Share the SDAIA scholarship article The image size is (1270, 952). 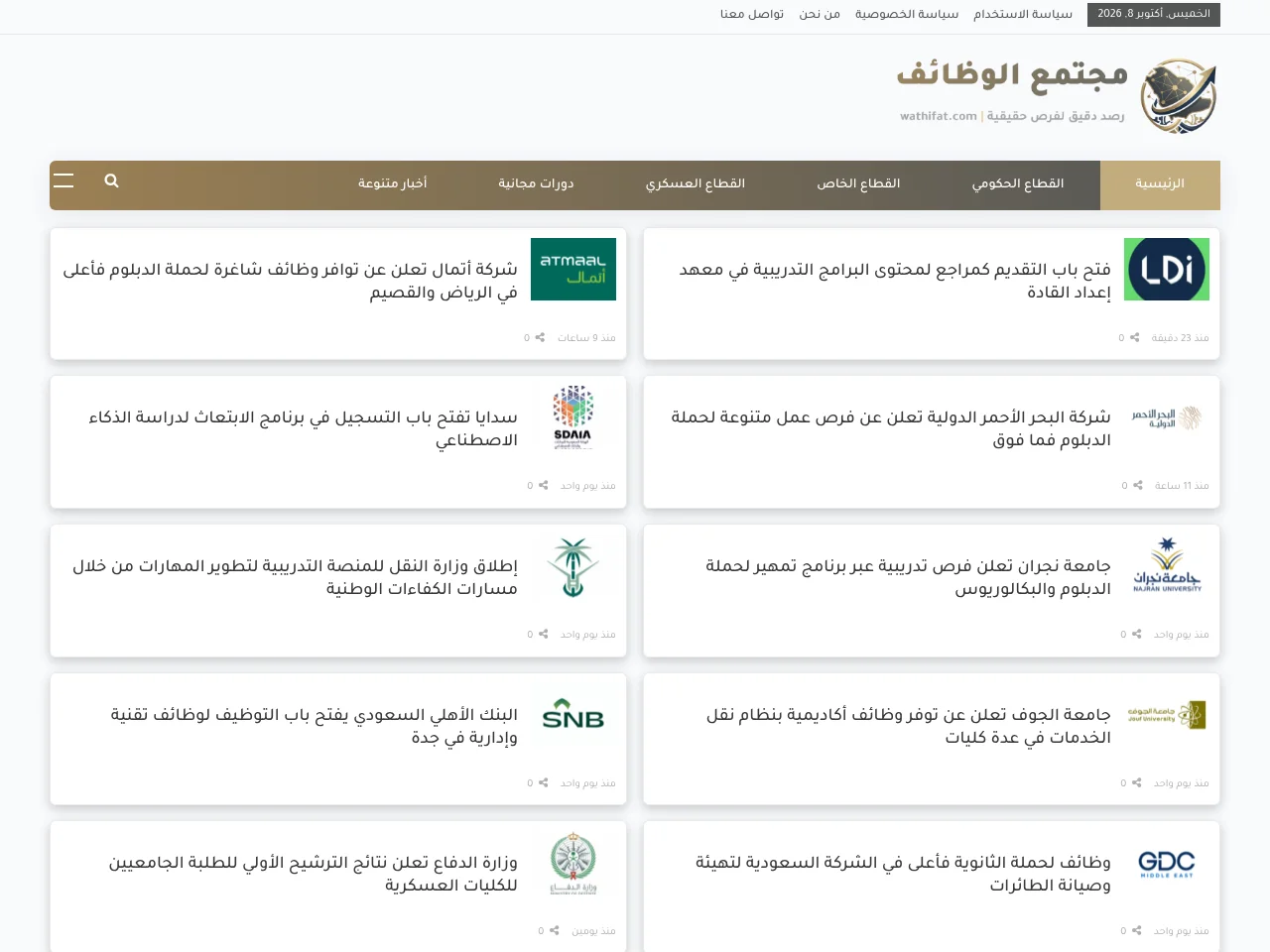543,485
